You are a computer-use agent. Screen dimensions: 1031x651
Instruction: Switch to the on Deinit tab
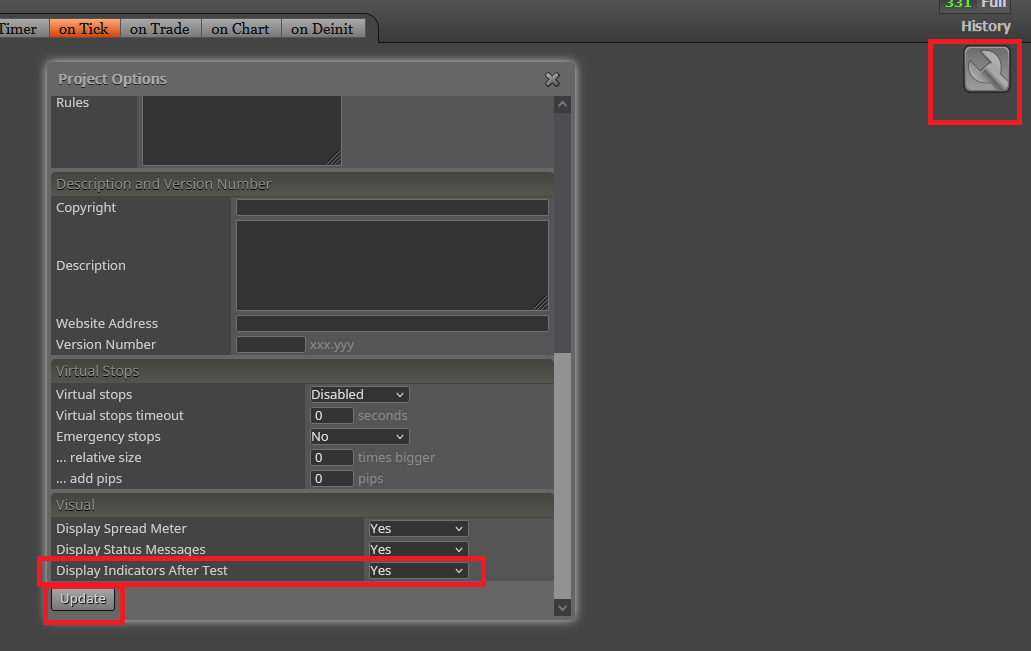pyautogui.click(x=322, y=28)
